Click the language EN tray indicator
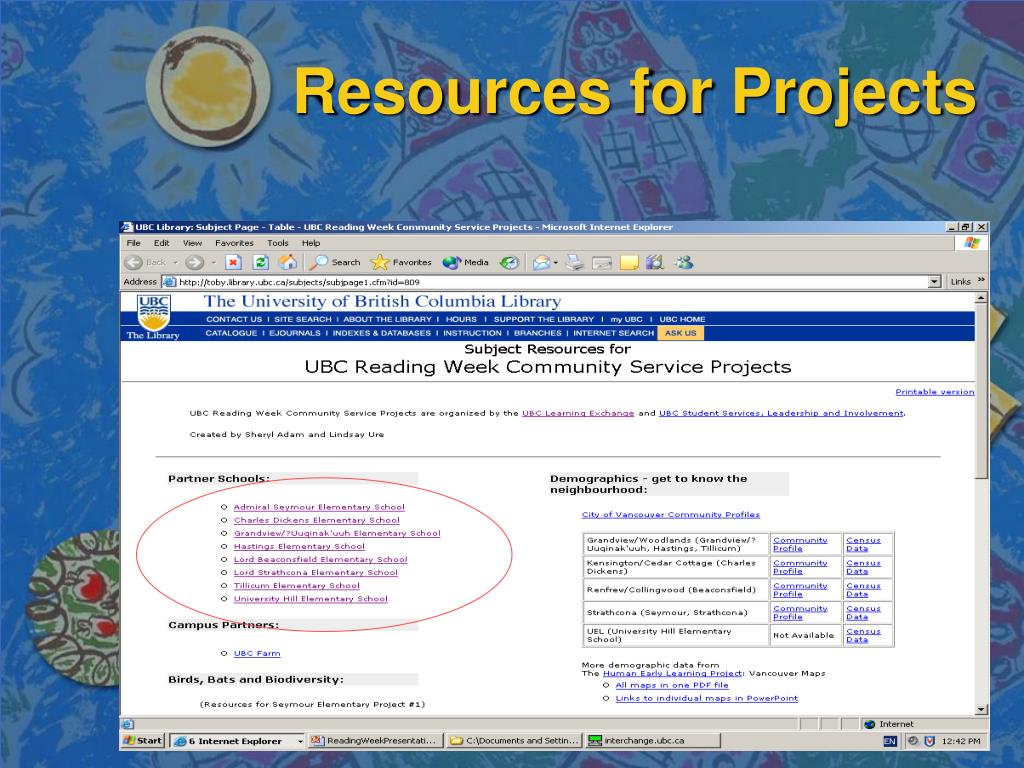Viewport: 1024px width, 768px height. [x=889, y=741]
